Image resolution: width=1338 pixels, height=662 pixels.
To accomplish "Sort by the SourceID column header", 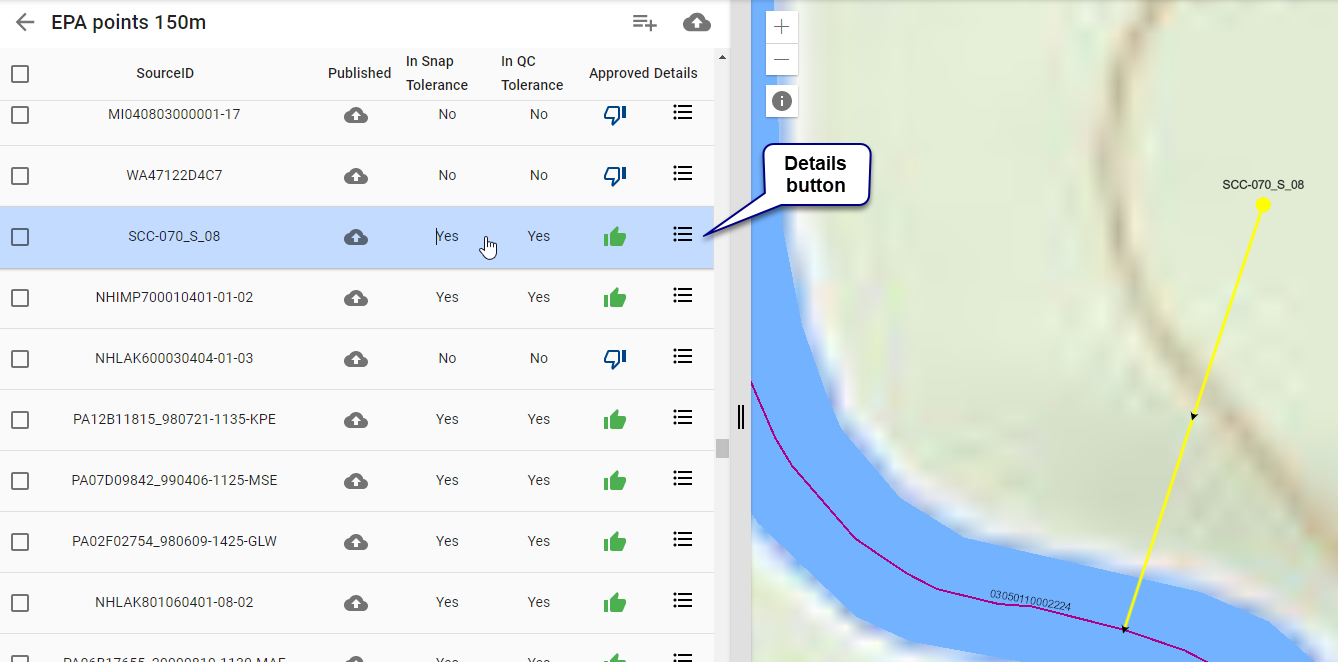I will pyautogui.click(x=165, y=74).
